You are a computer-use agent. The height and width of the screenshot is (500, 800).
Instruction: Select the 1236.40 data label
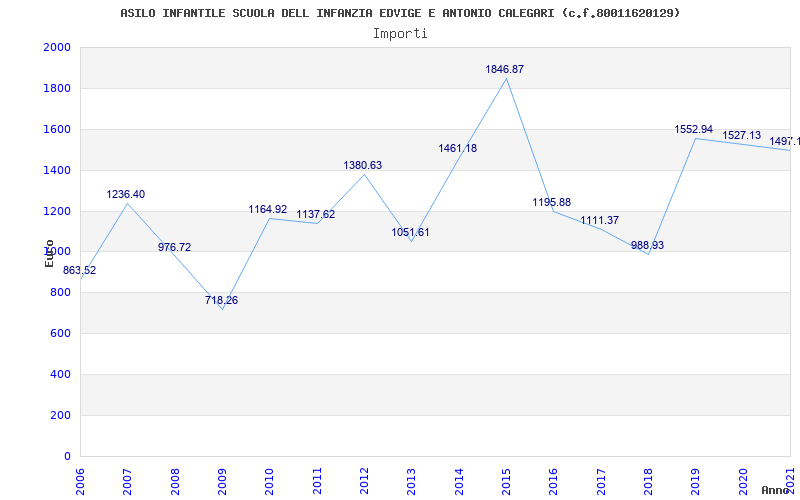[x=126, y=194]
